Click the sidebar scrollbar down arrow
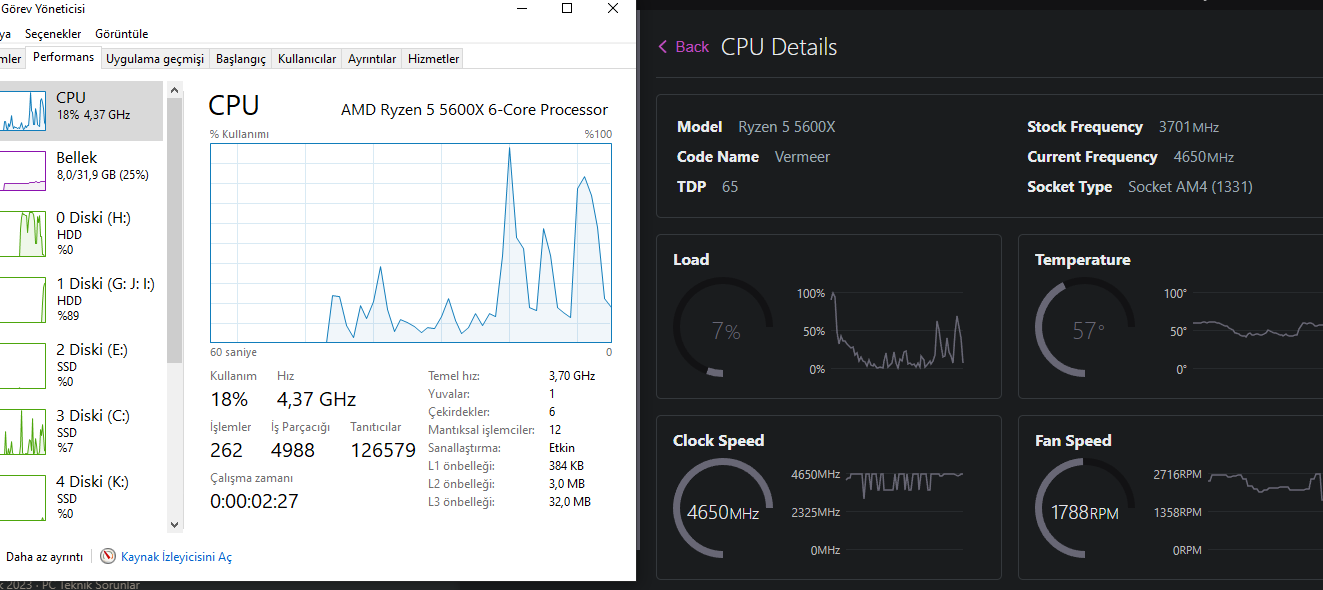This screenshot has width=1323, height=590. coord(175,524)
